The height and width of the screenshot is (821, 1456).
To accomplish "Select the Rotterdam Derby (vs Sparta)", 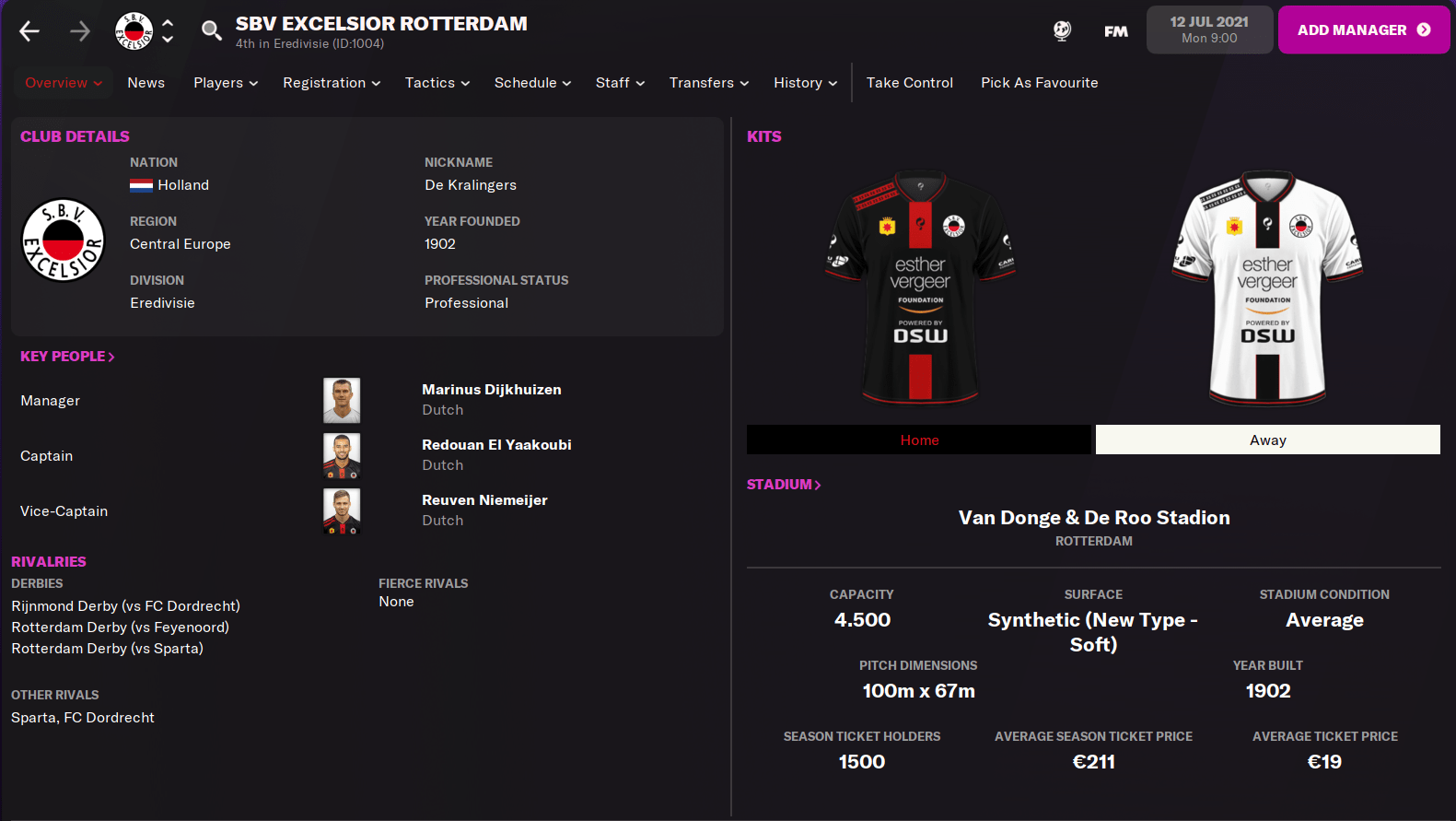I will point(107,649).
